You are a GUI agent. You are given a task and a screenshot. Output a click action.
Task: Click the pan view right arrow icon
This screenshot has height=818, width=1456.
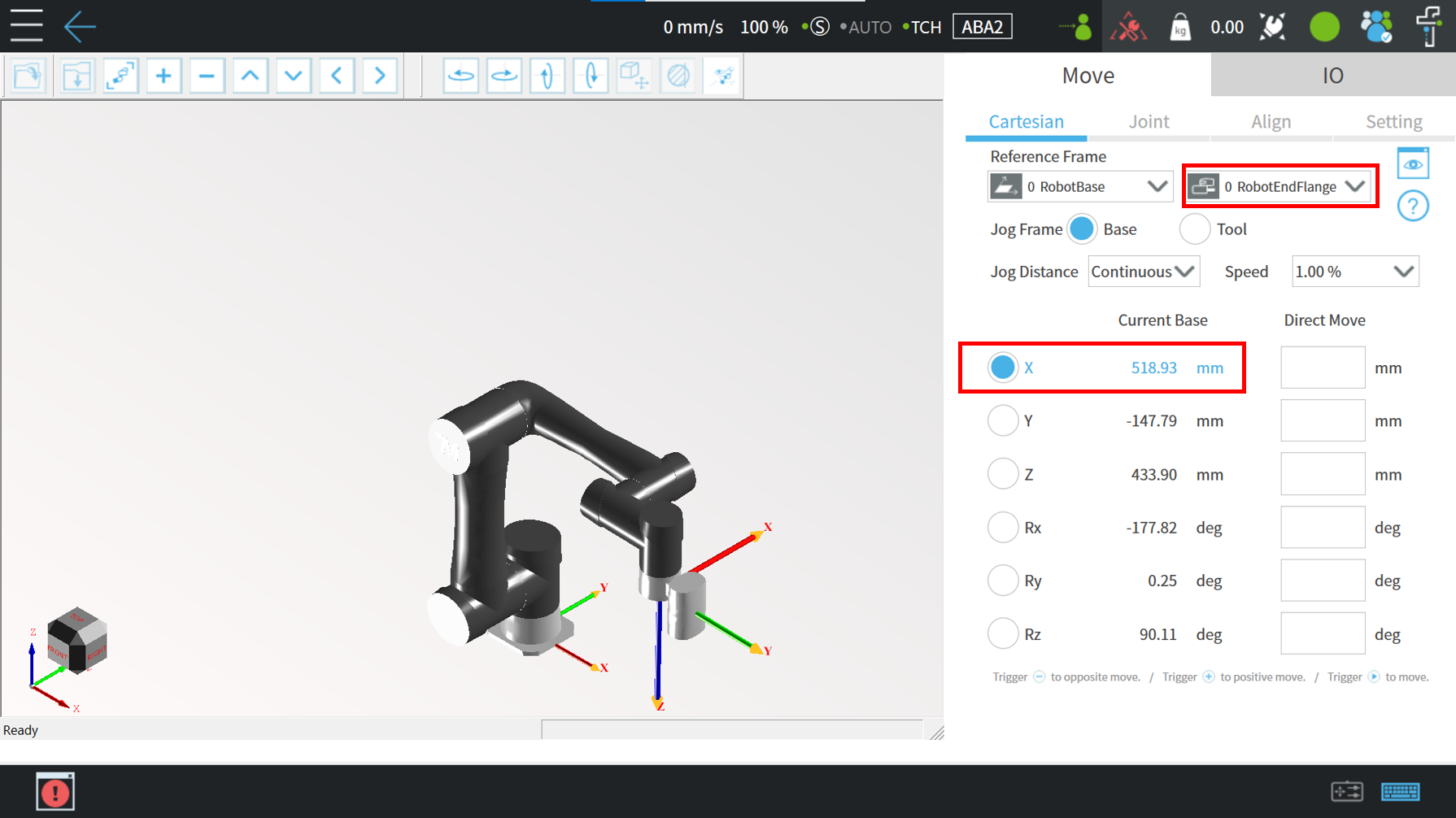click(379, 76)
